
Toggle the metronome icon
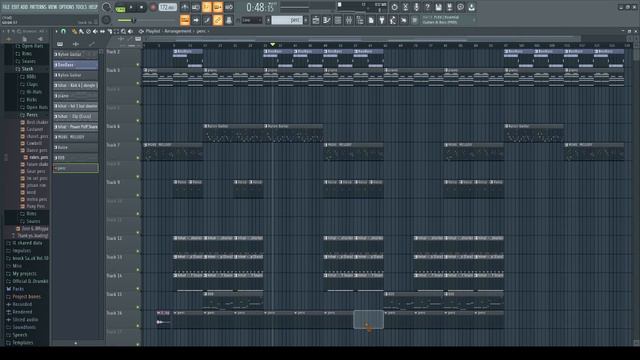coord(184,7)
